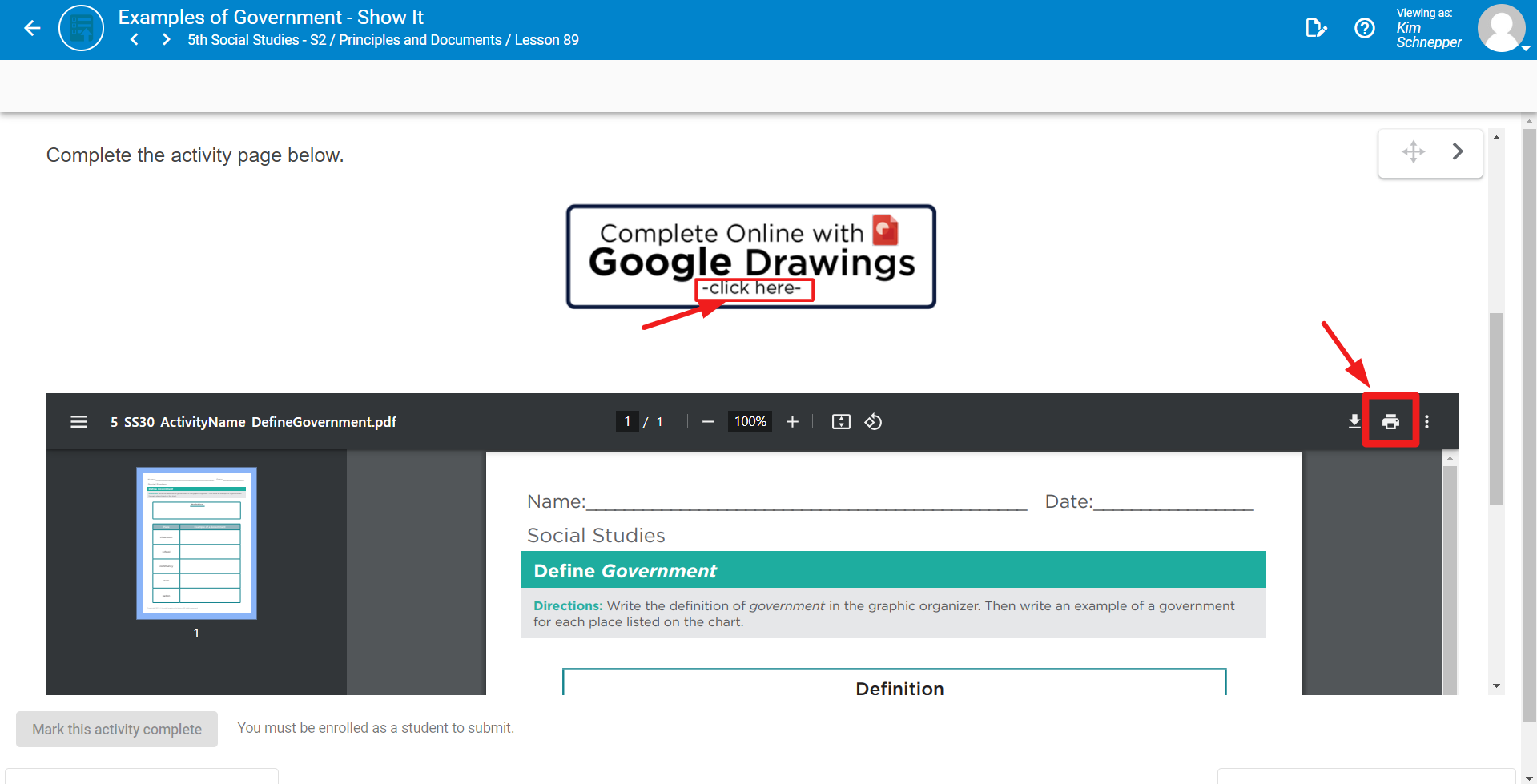This screenshot has height=784, width=1537.
Task: Click Mark this activity complete button
Action: (117, 730)
